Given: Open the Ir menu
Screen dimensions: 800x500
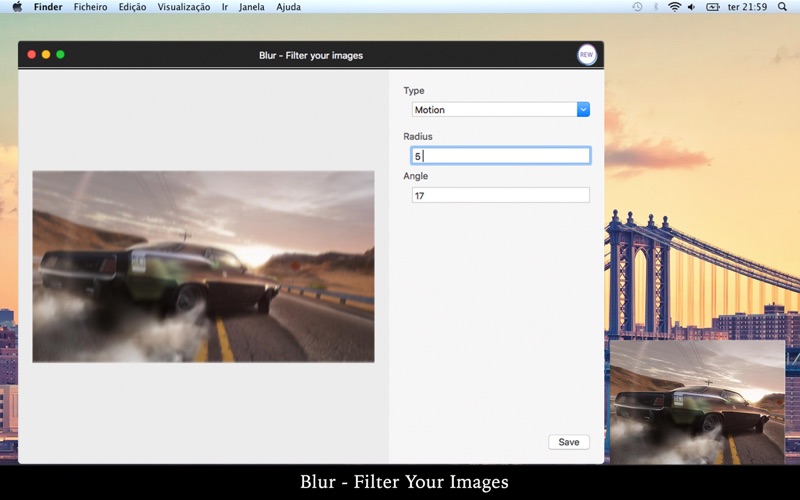Looking at the screenshot, I should [x=224, y=7].
